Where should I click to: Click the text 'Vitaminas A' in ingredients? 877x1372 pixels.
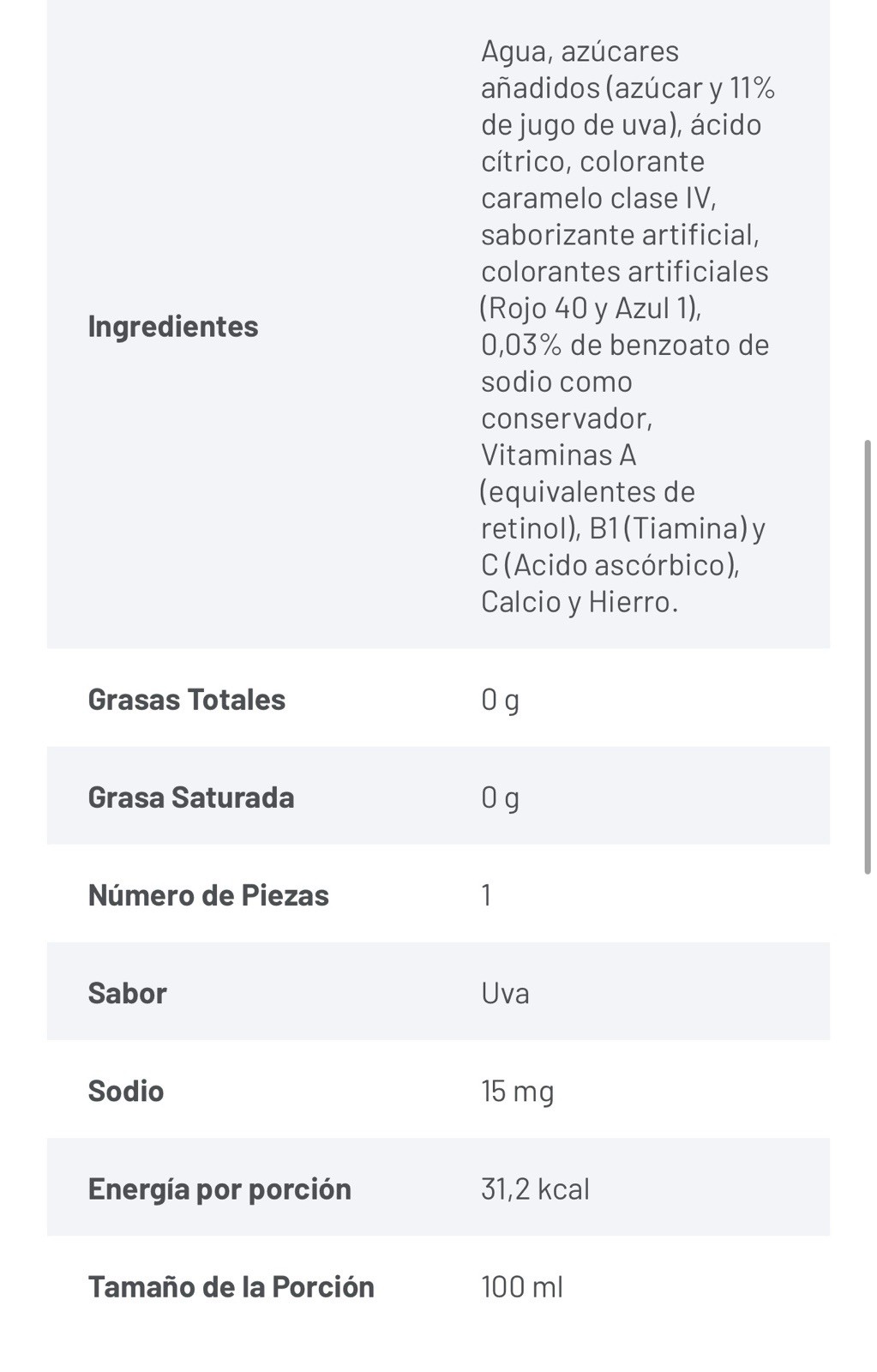[x=558, y=454]
